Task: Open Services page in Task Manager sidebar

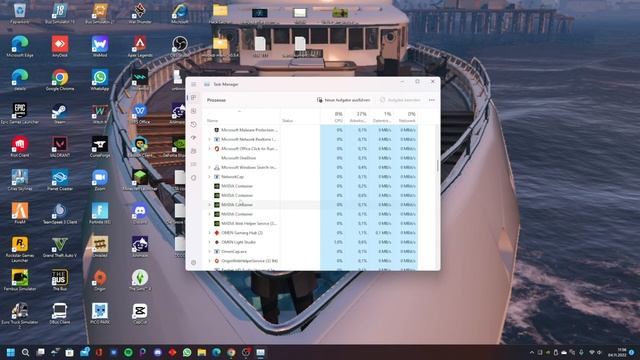Action: 193,178
